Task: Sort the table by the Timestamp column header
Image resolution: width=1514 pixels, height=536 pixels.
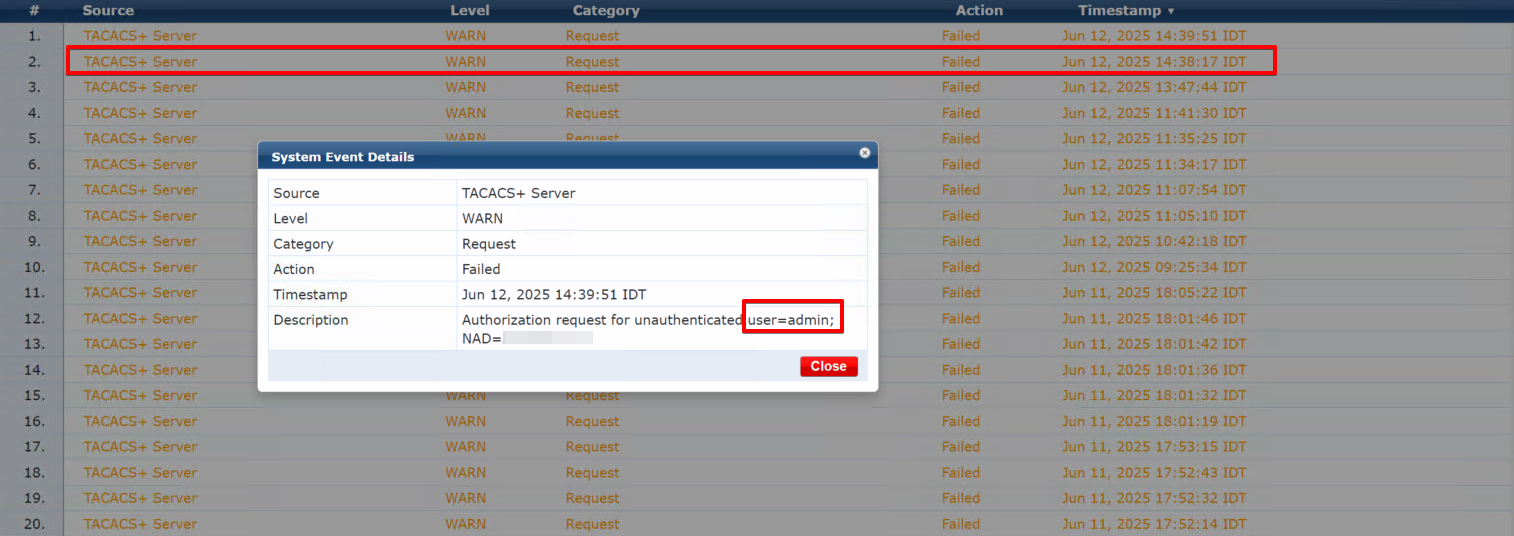Action: [x=1126, y=10]
